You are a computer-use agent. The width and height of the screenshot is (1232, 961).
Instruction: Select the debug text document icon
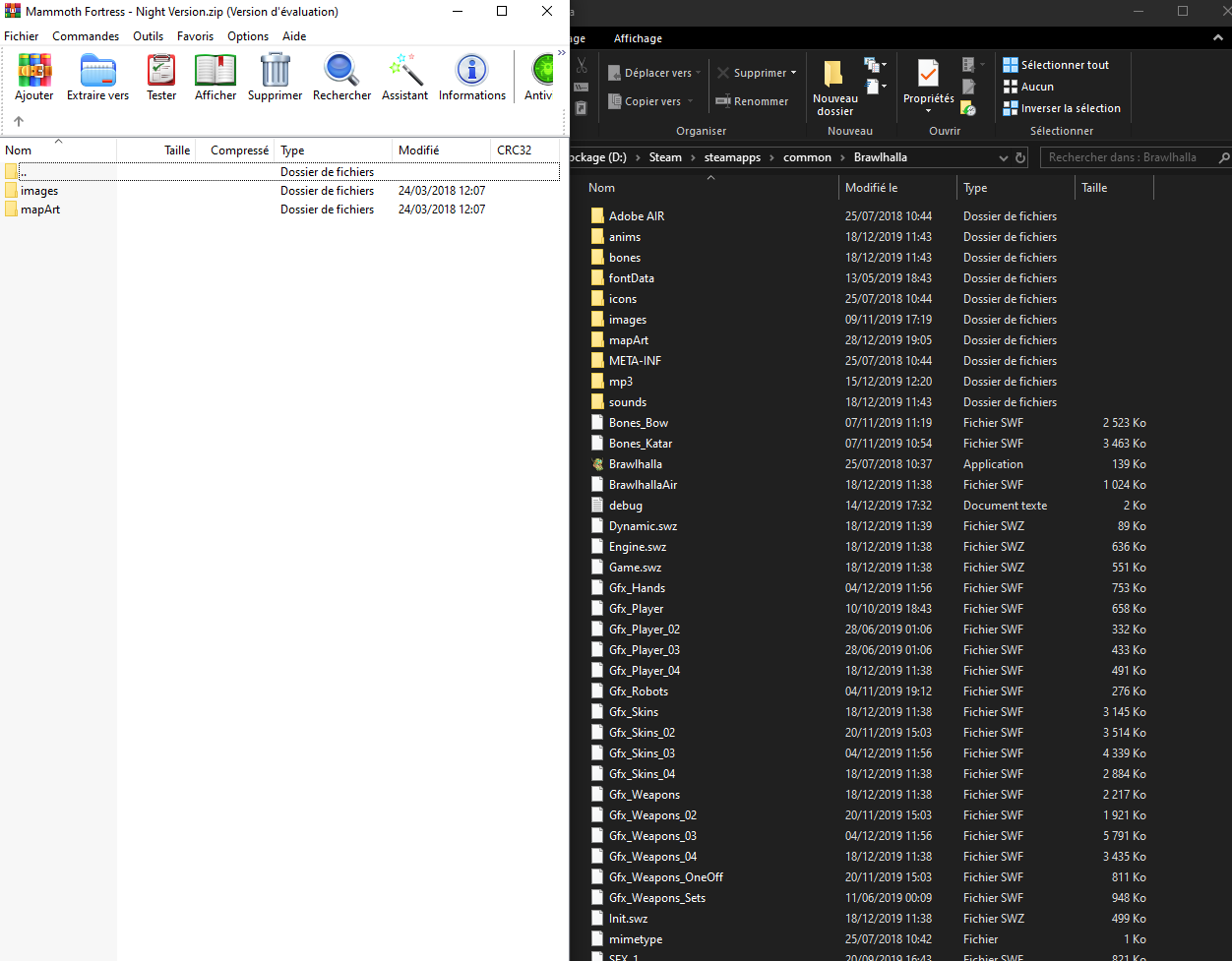point(597,506)
